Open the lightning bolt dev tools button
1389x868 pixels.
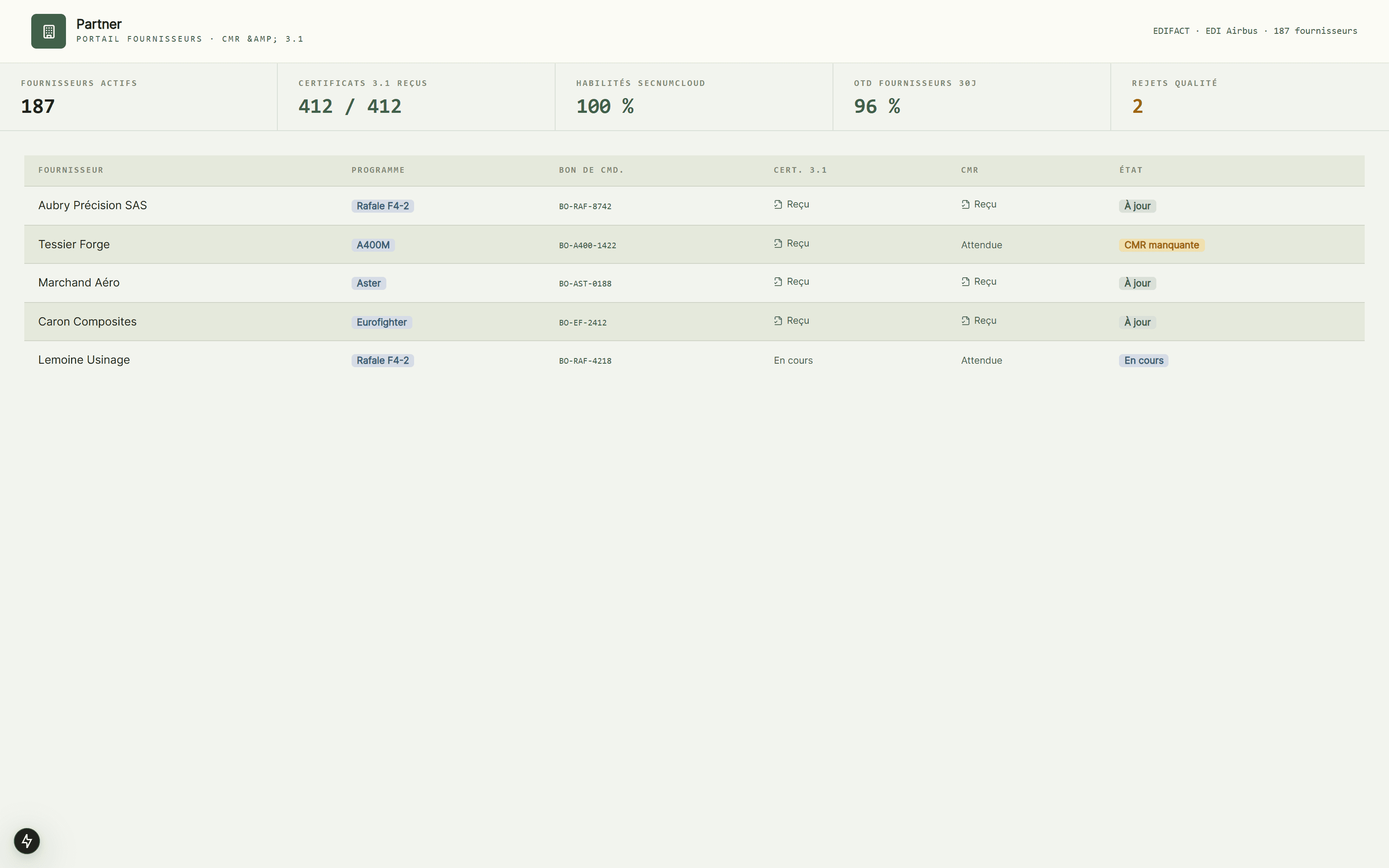[x=27, y=841]
